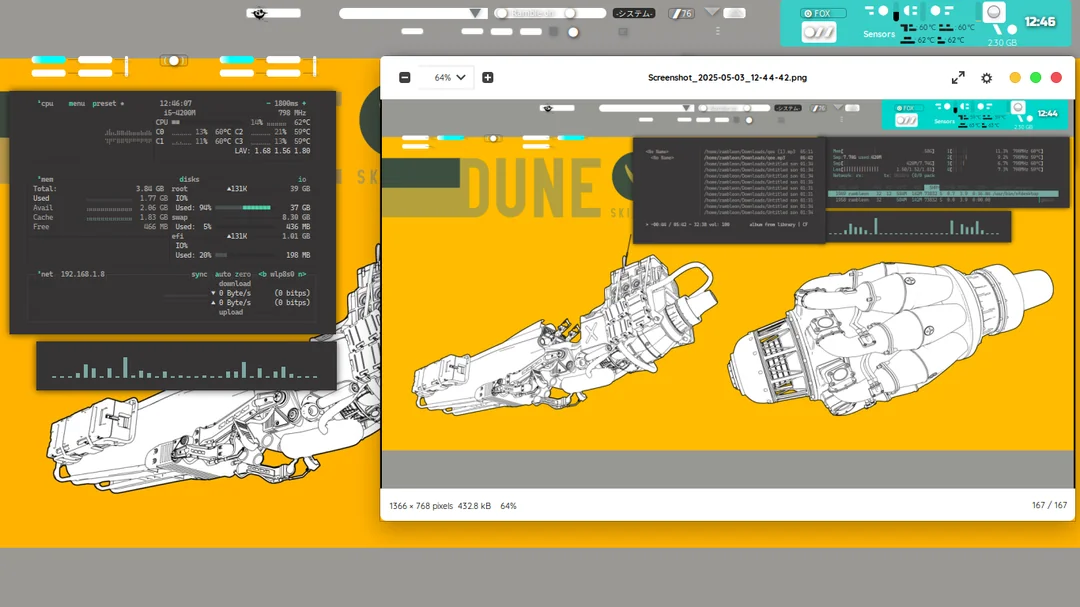Click the '76' indicator widget in top bar
This screenshot has width=1080, height=607.
681,13
